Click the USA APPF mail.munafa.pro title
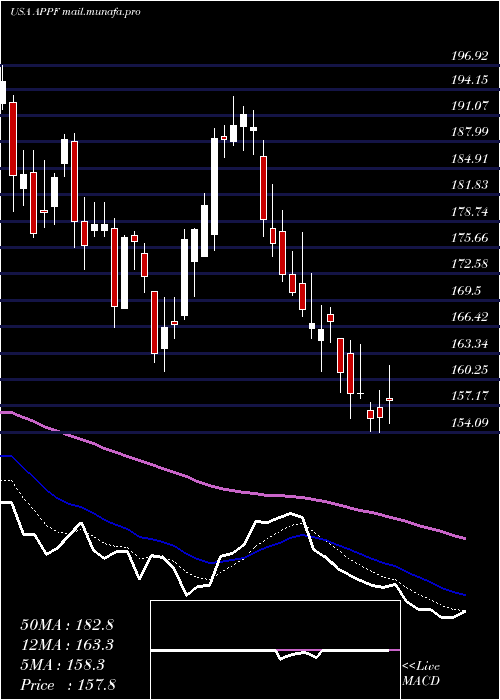This screenshot has height=700, width=500. click(x=75, y=12)
